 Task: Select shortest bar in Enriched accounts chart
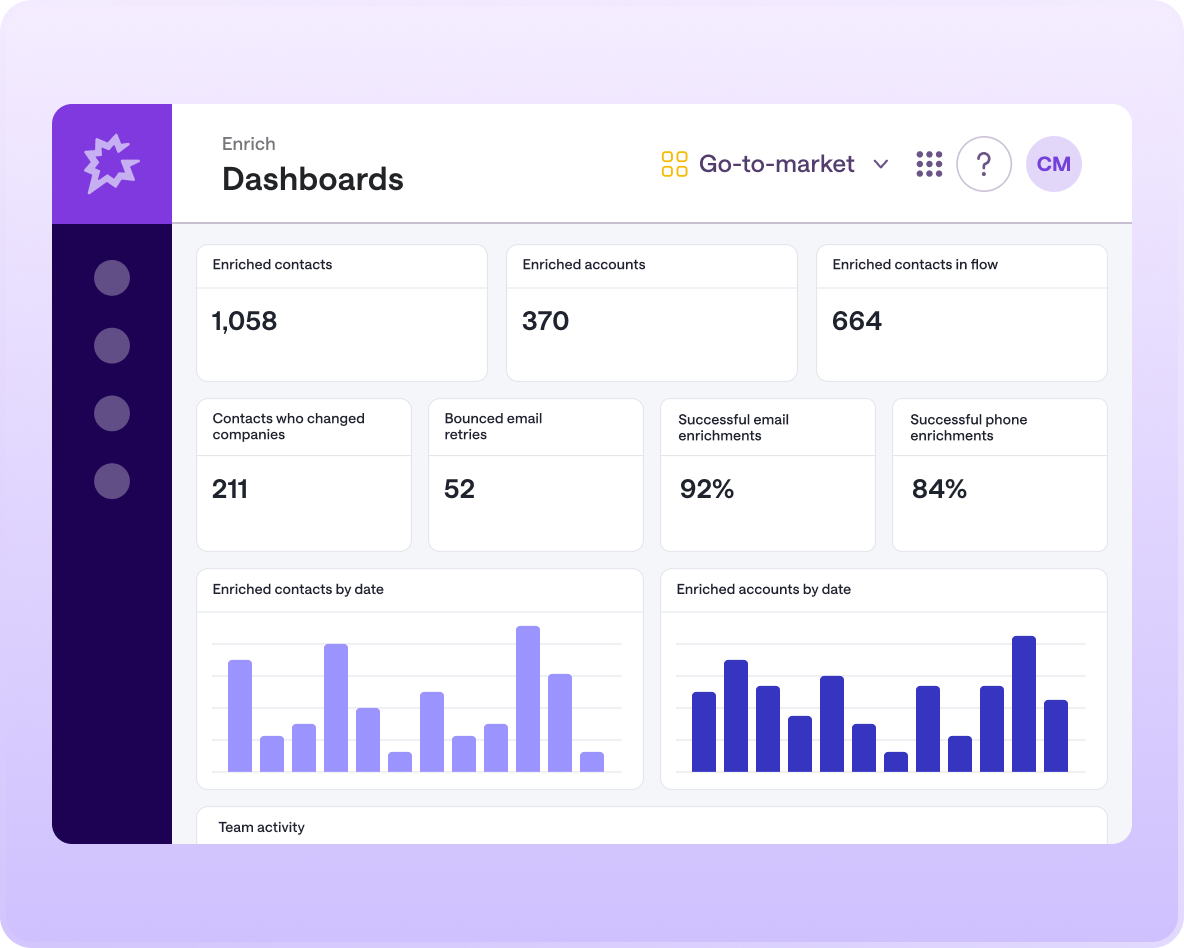(896, 761)
